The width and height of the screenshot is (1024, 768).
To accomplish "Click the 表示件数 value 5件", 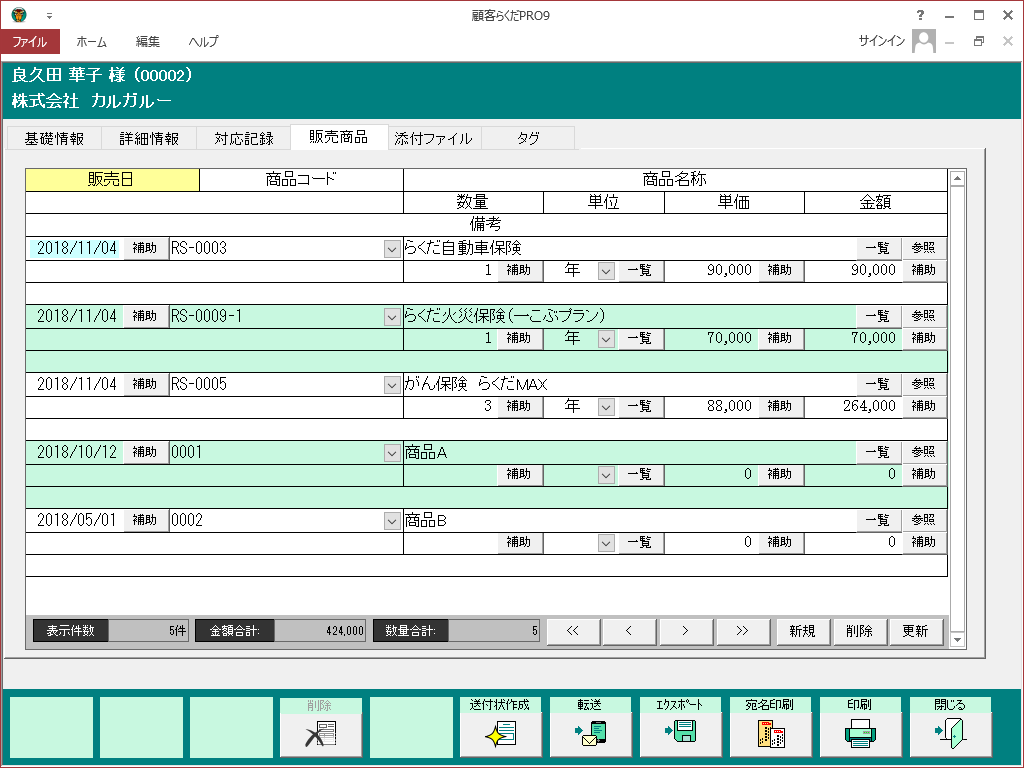I will click(148, 631).
